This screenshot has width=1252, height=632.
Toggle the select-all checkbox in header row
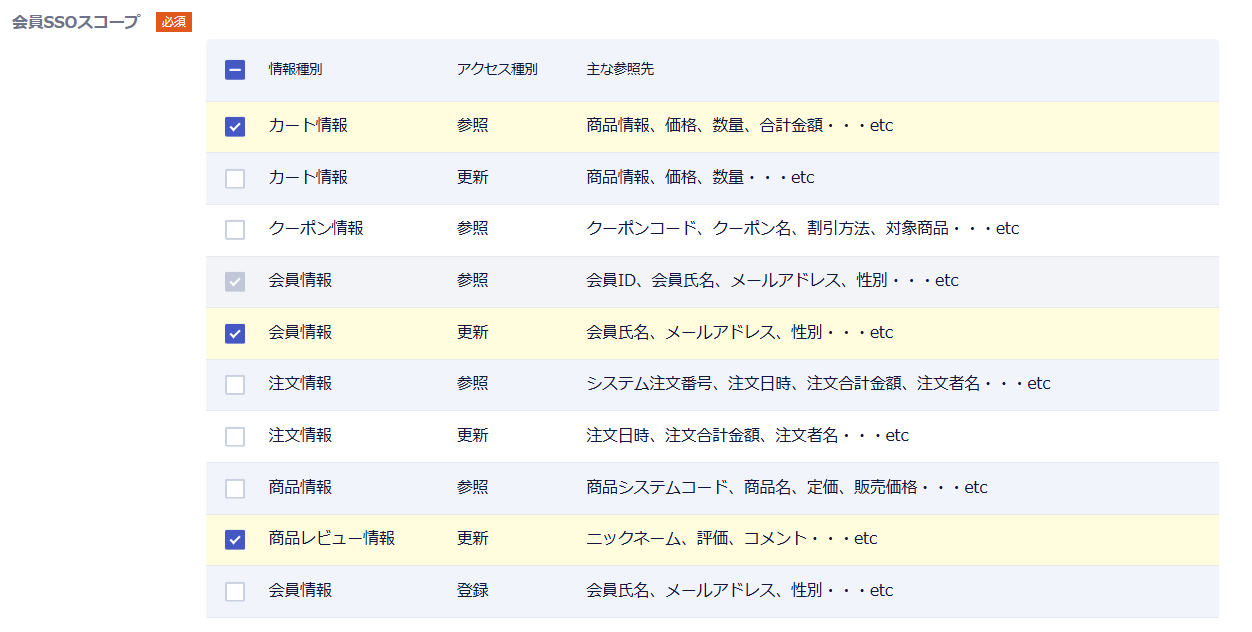tap(235, 70)
